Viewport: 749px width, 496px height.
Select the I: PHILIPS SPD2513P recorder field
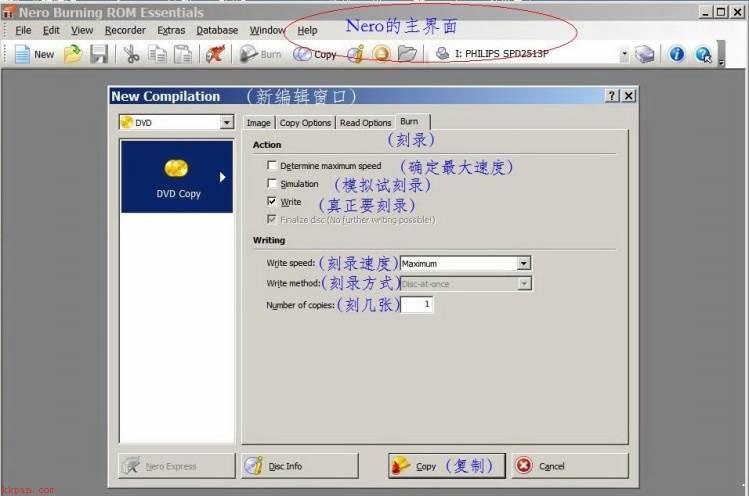[x=531, y=54]
